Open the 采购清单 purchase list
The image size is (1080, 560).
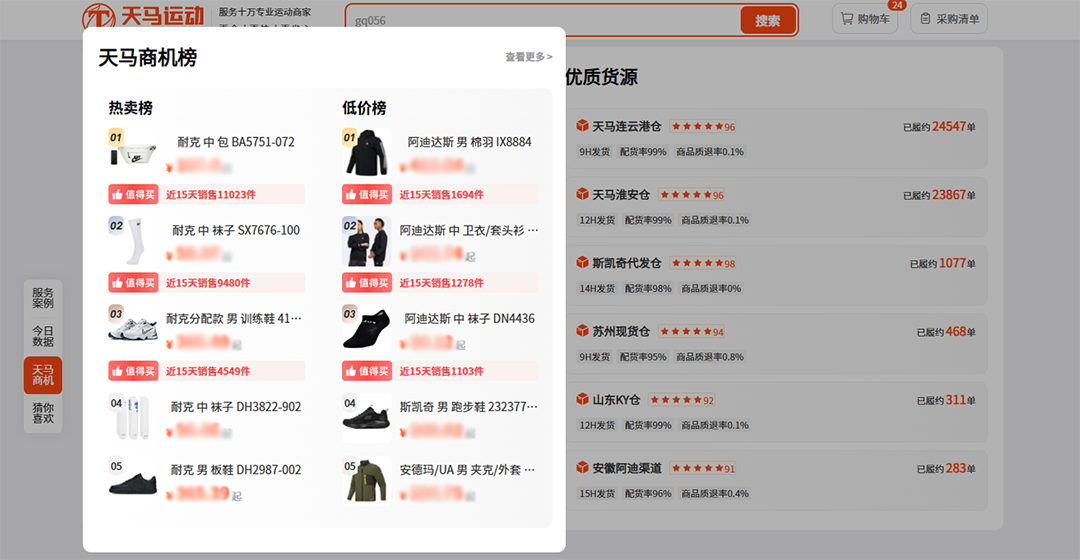949,19
